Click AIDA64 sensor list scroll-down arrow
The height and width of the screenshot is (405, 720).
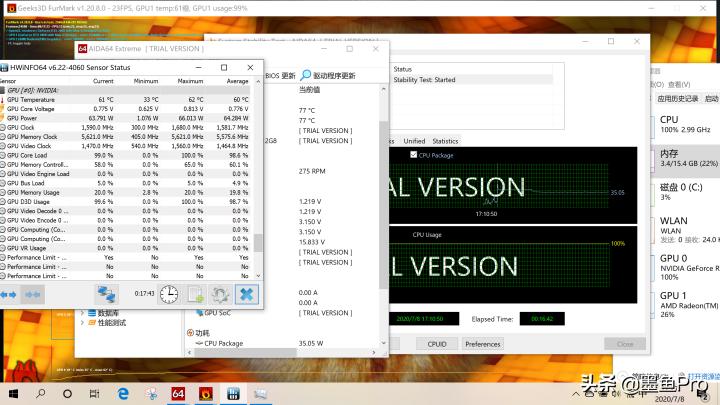click(x=383, y=343)
